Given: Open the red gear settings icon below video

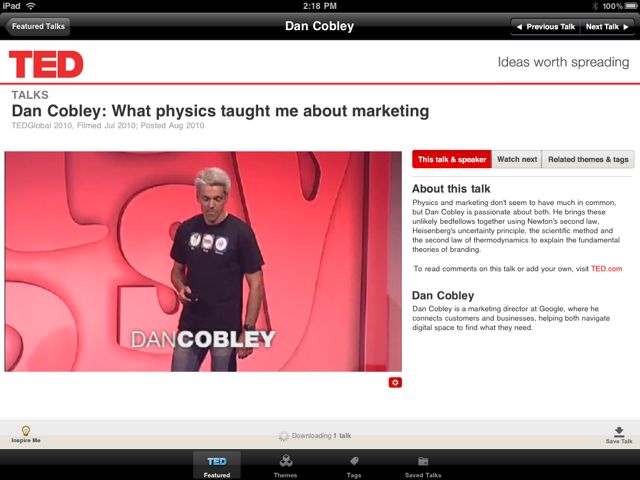Looking at the screenshot, I should (395, 382).
